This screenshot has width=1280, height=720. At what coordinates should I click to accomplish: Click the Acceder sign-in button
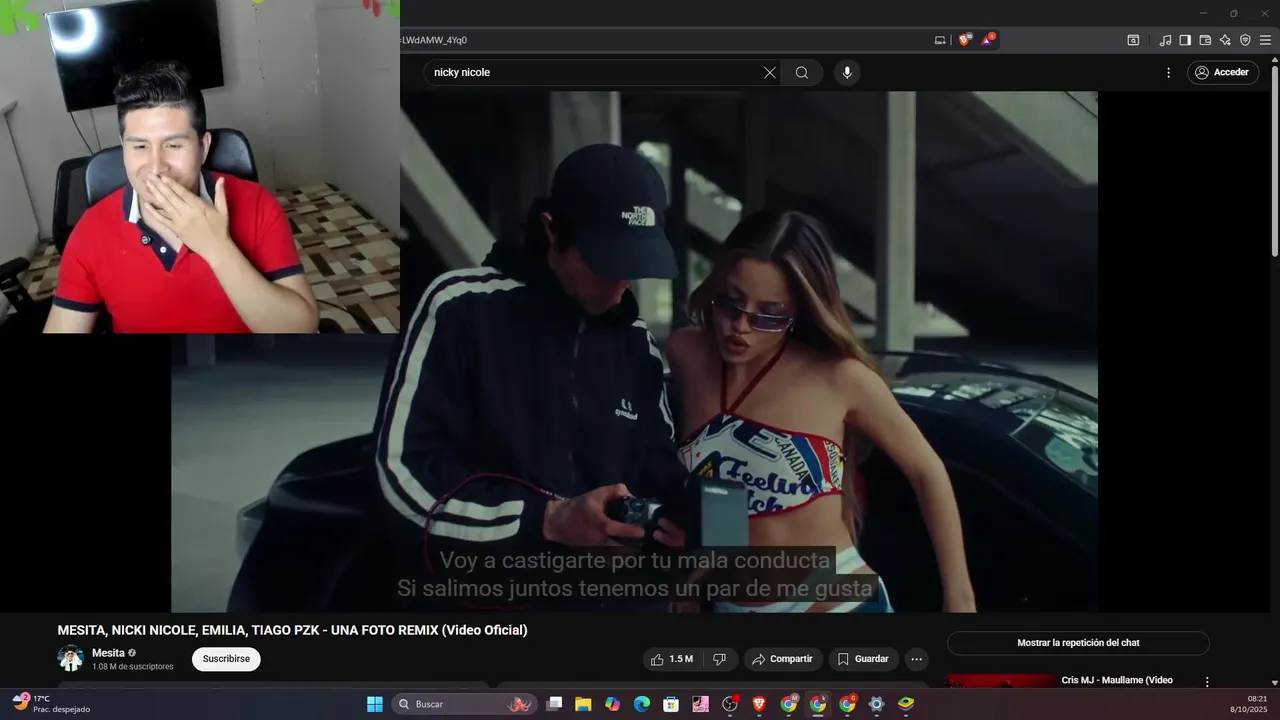1223,72
